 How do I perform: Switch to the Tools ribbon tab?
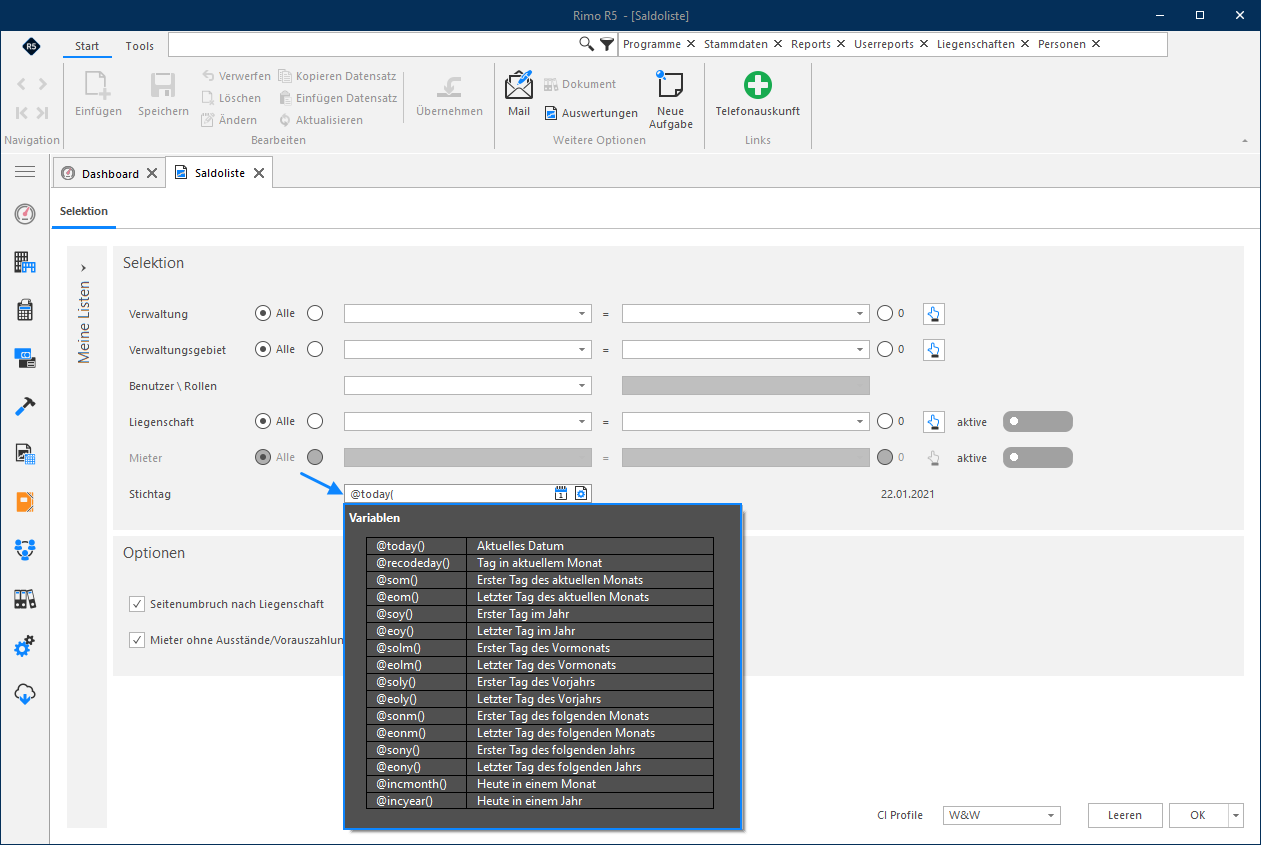pos(140,46)
